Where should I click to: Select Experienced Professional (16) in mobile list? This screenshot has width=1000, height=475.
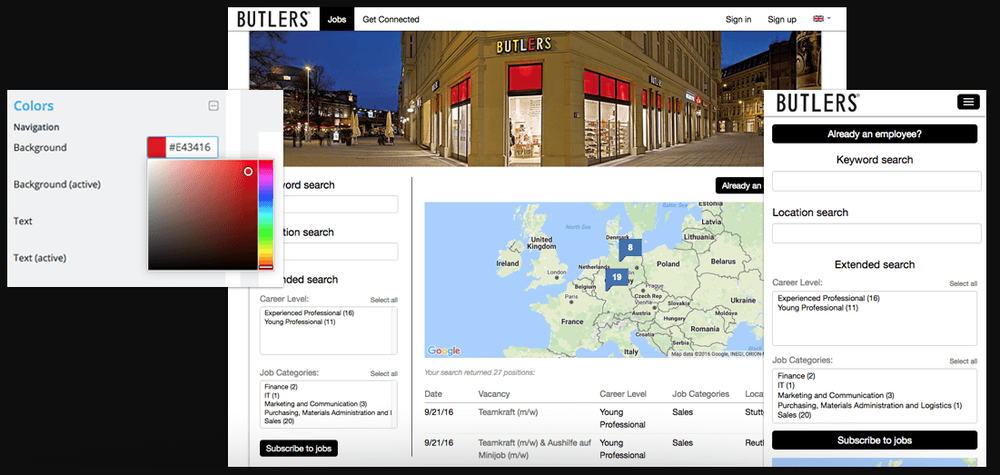point(829,298)
